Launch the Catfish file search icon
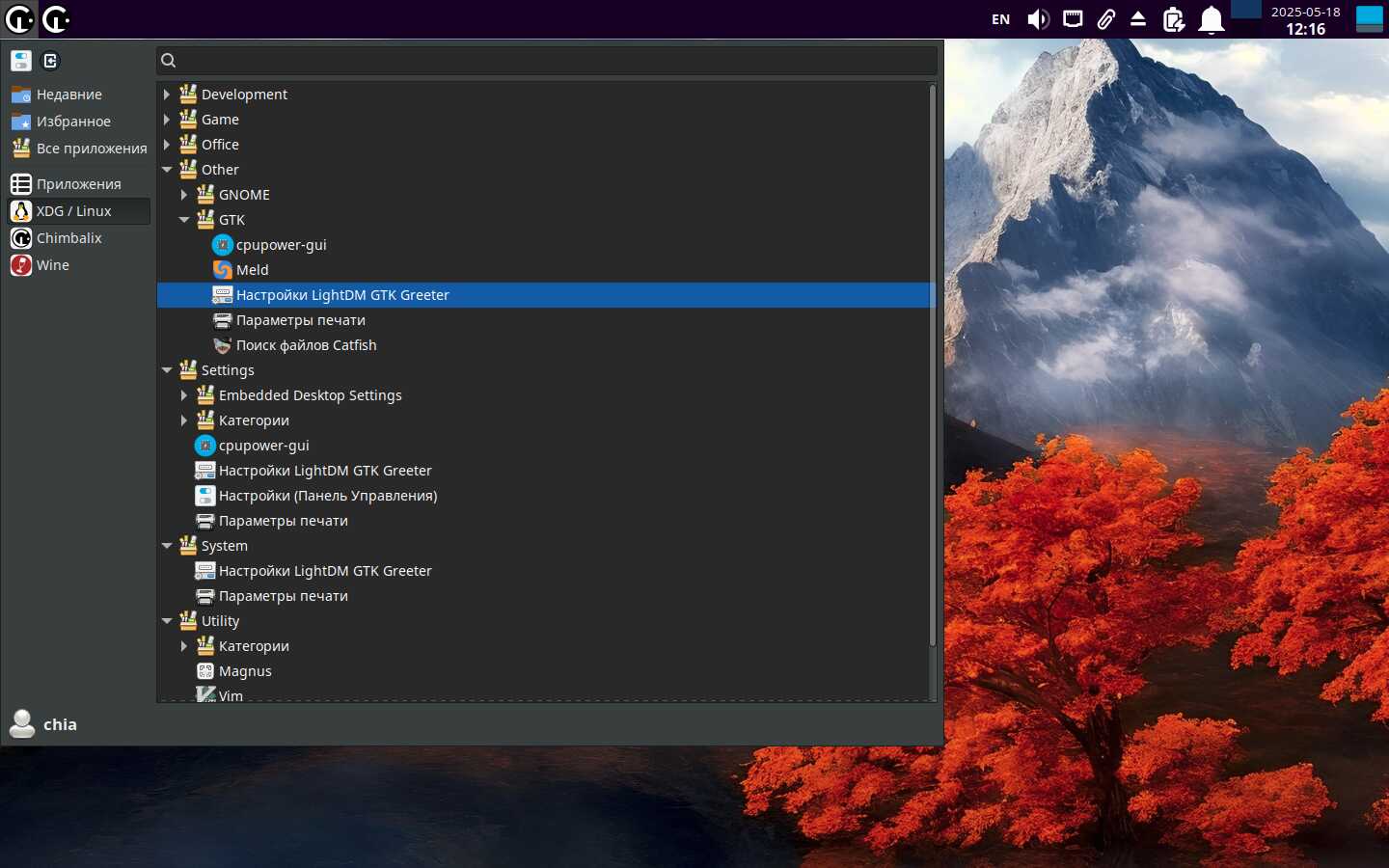This screenshot has height=868, width=1389. (x=223, y=345)
